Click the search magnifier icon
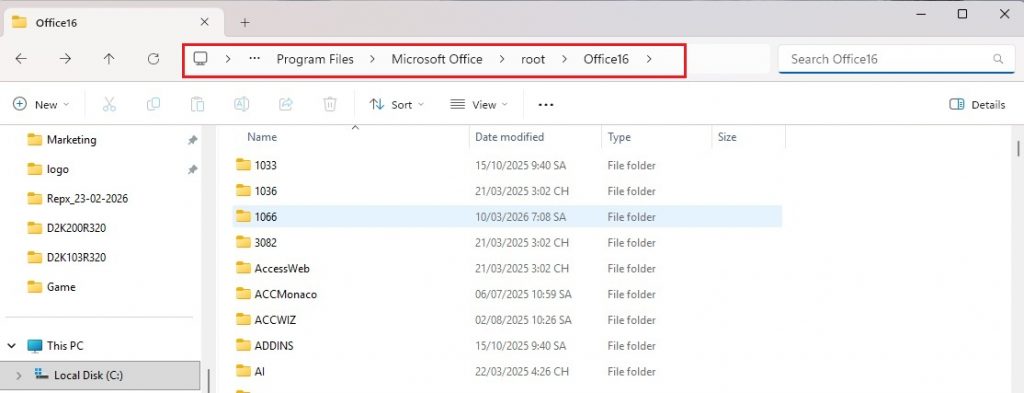 click(x=998, y=59)
